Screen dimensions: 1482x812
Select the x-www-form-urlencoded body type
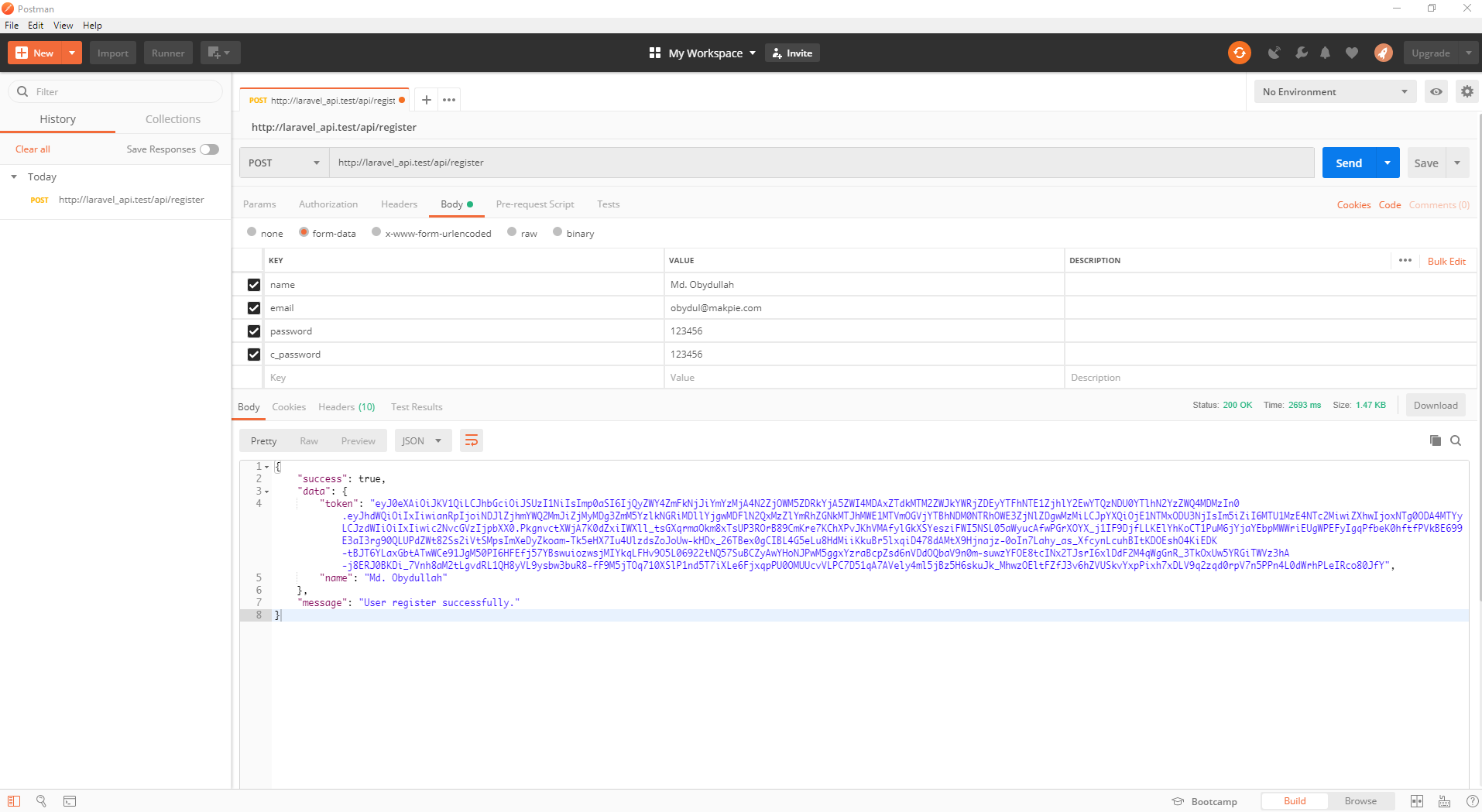tap(376, 231)
